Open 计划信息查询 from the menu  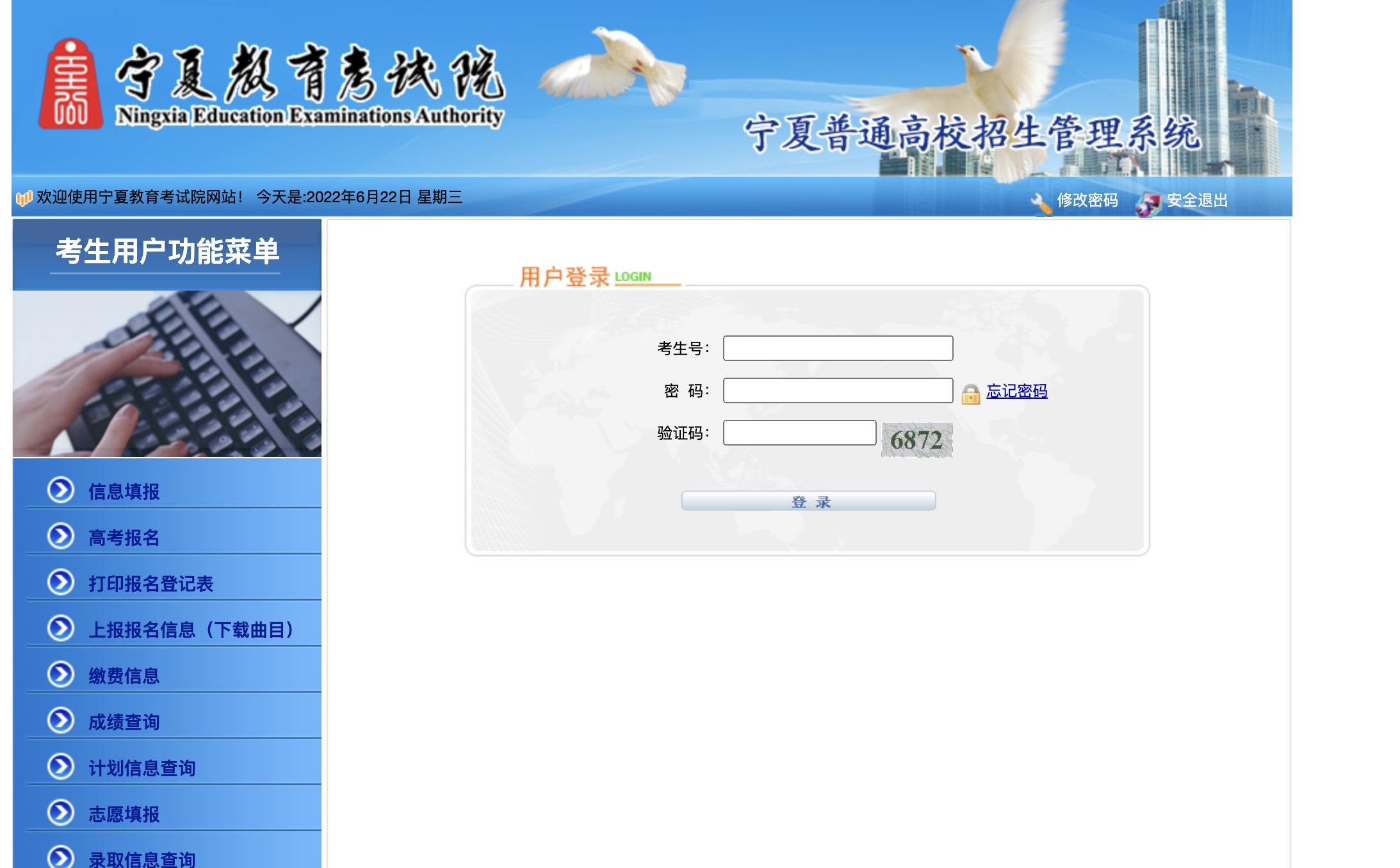[x=142, y=768]
